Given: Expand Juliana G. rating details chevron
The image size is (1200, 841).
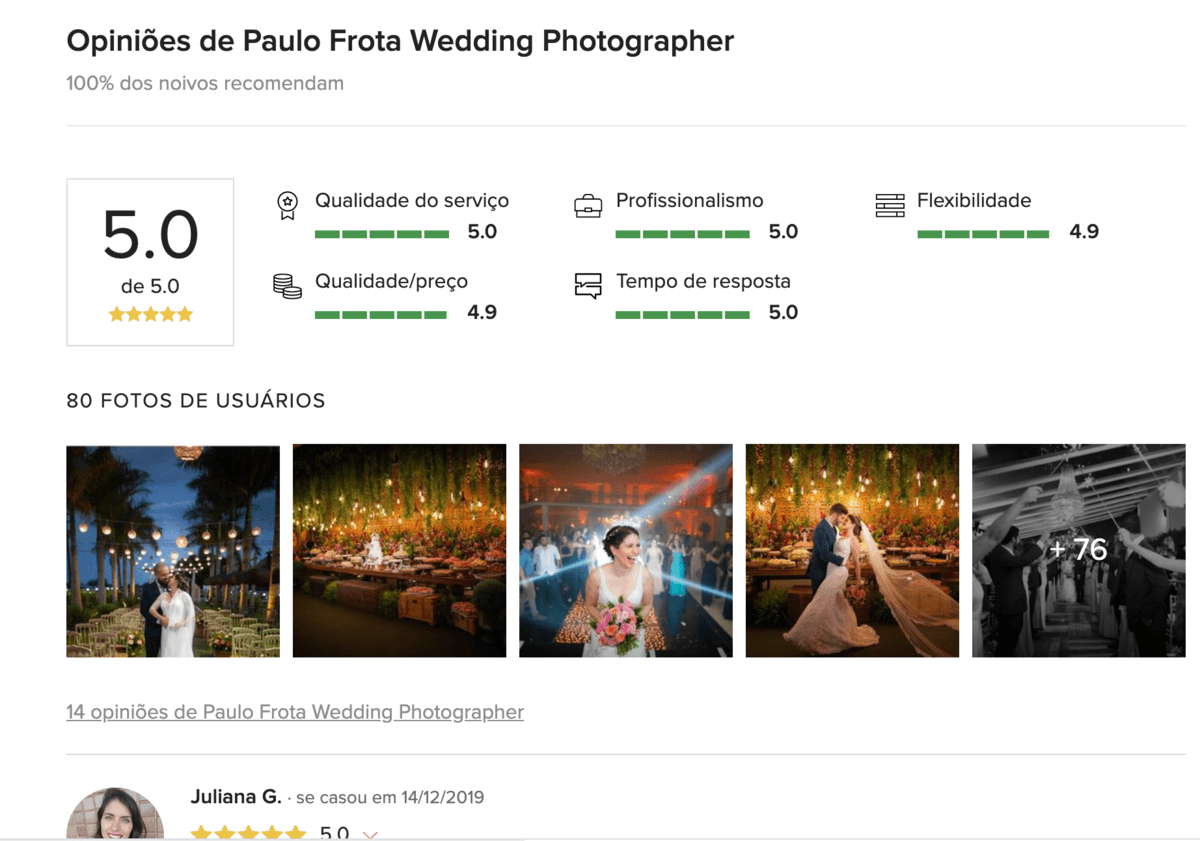Looking at the screenshot, I should (370, 834).
